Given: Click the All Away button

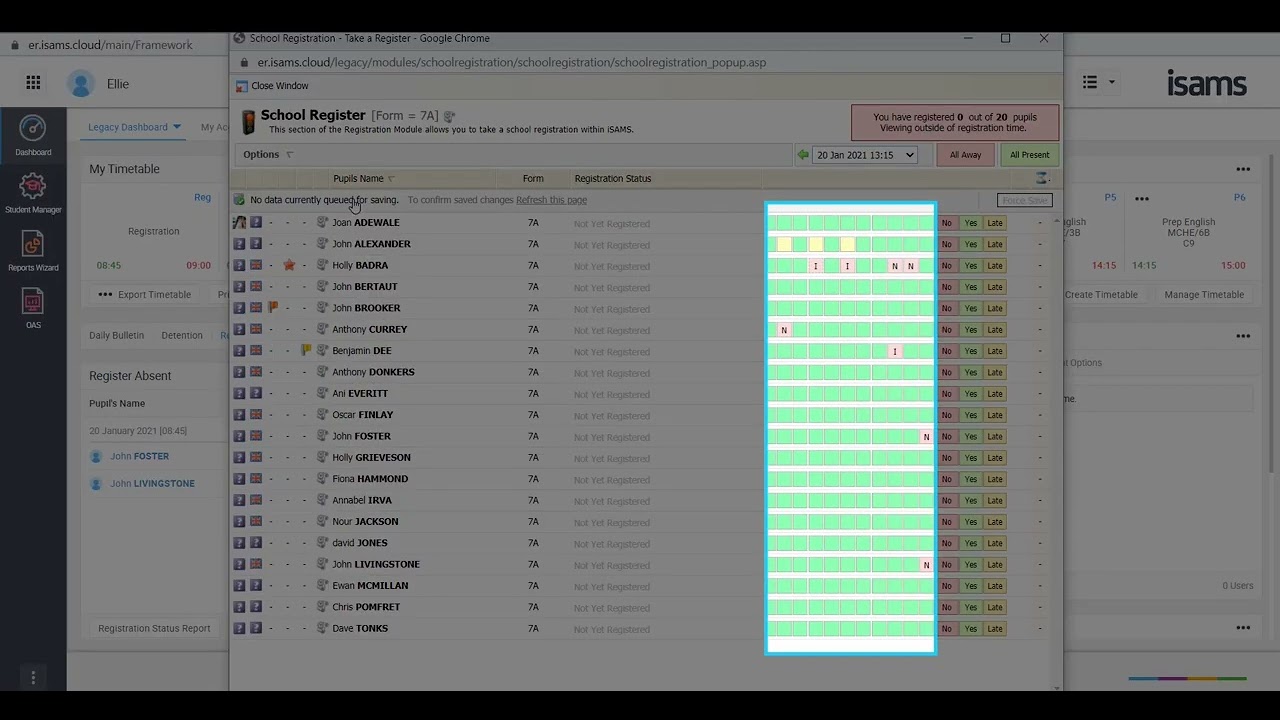Looking at the screenshot, I should pos(965,155).
